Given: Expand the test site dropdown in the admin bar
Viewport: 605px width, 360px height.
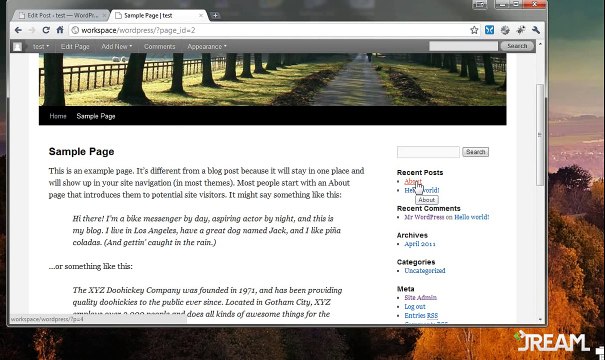Looking at the screenshot, I should click(x=41, y=46).
